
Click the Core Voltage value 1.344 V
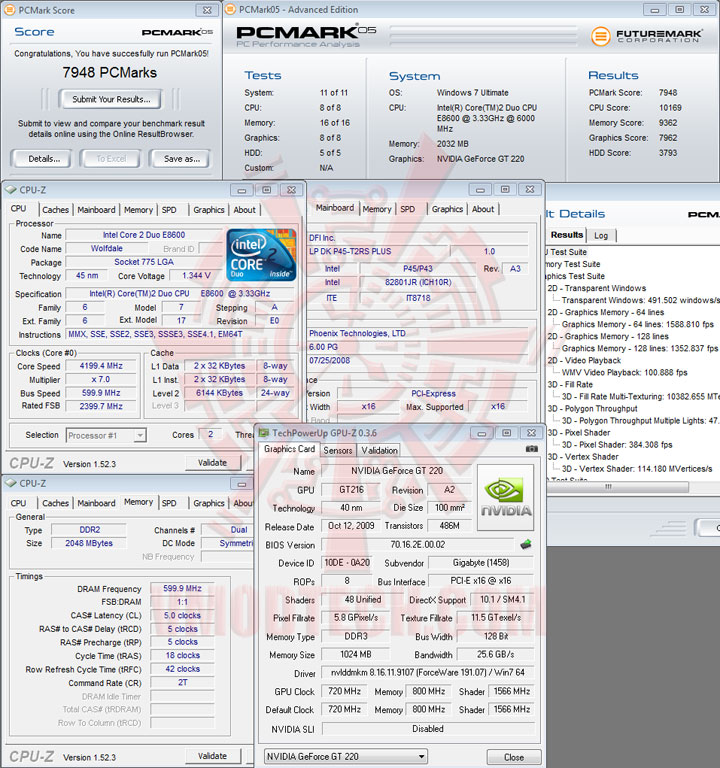click(196, 276)
